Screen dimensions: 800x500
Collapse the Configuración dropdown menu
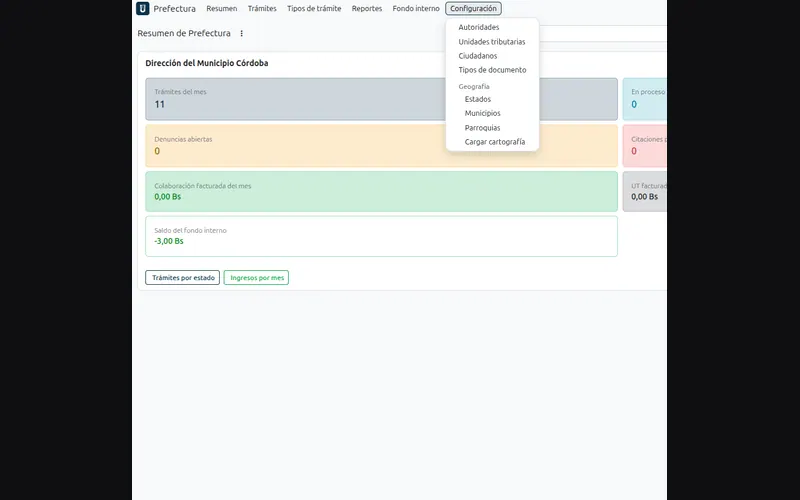coord(473,8)
